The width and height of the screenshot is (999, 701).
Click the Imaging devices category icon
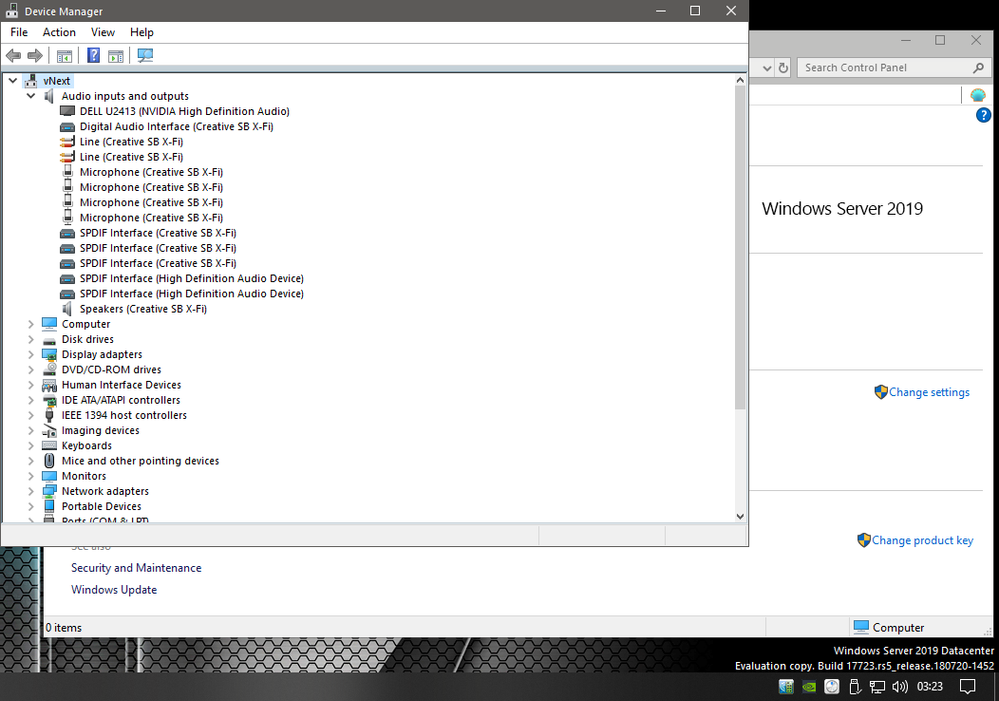49,431
